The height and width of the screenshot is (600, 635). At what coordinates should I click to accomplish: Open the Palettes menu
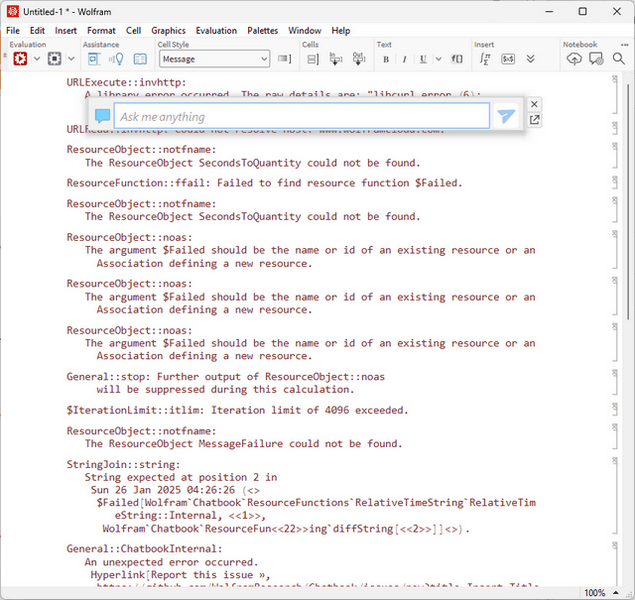click(x=263, y=31)
